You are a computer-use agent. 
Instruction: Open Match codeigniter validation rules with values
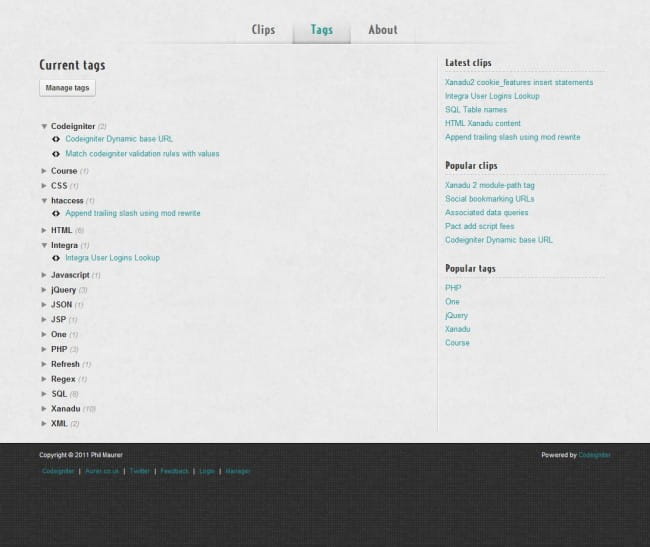pyautogui.click(x=142, y=154)
